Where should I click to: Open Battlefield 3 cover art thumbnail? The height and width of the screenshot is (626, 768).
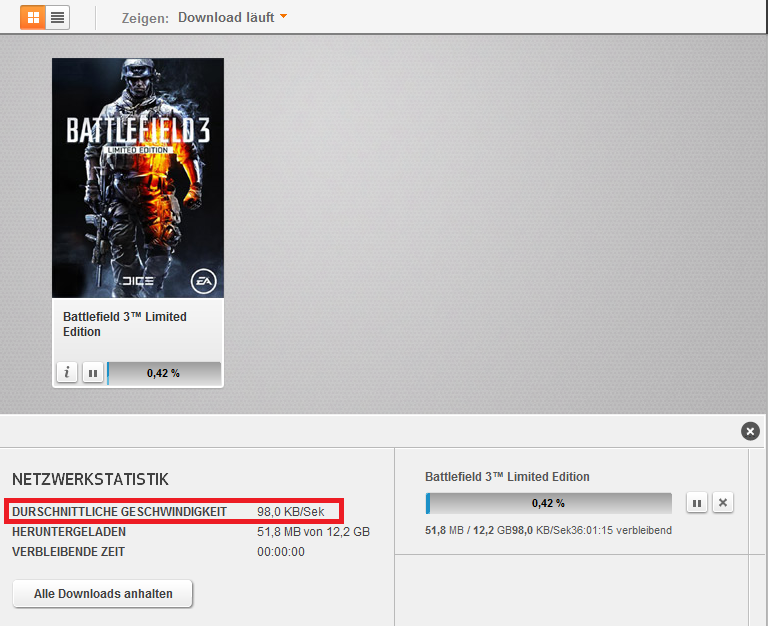click(138, 178)
